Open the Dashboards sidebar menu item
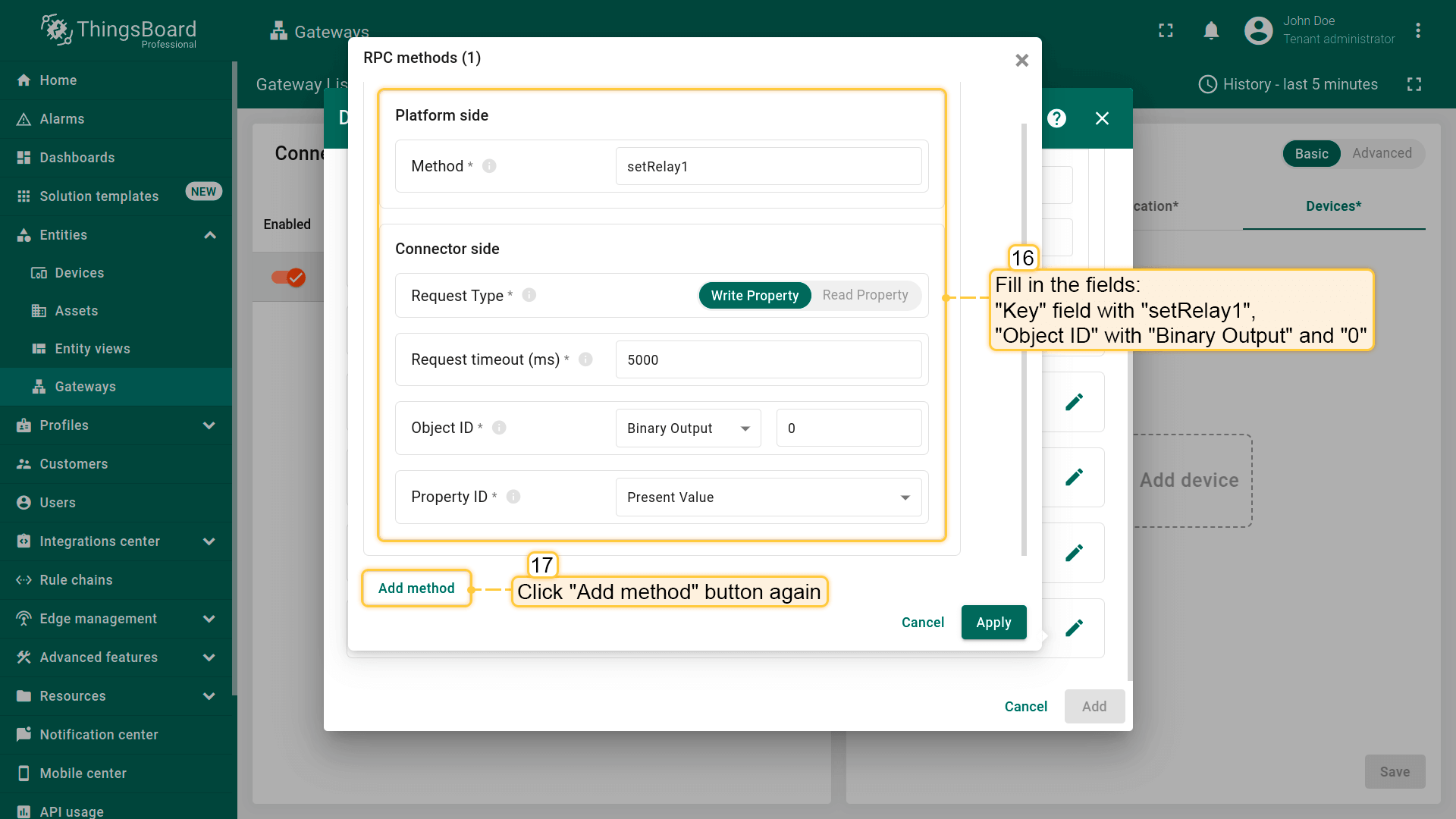The image size is (1456, 819). [77, 158]
